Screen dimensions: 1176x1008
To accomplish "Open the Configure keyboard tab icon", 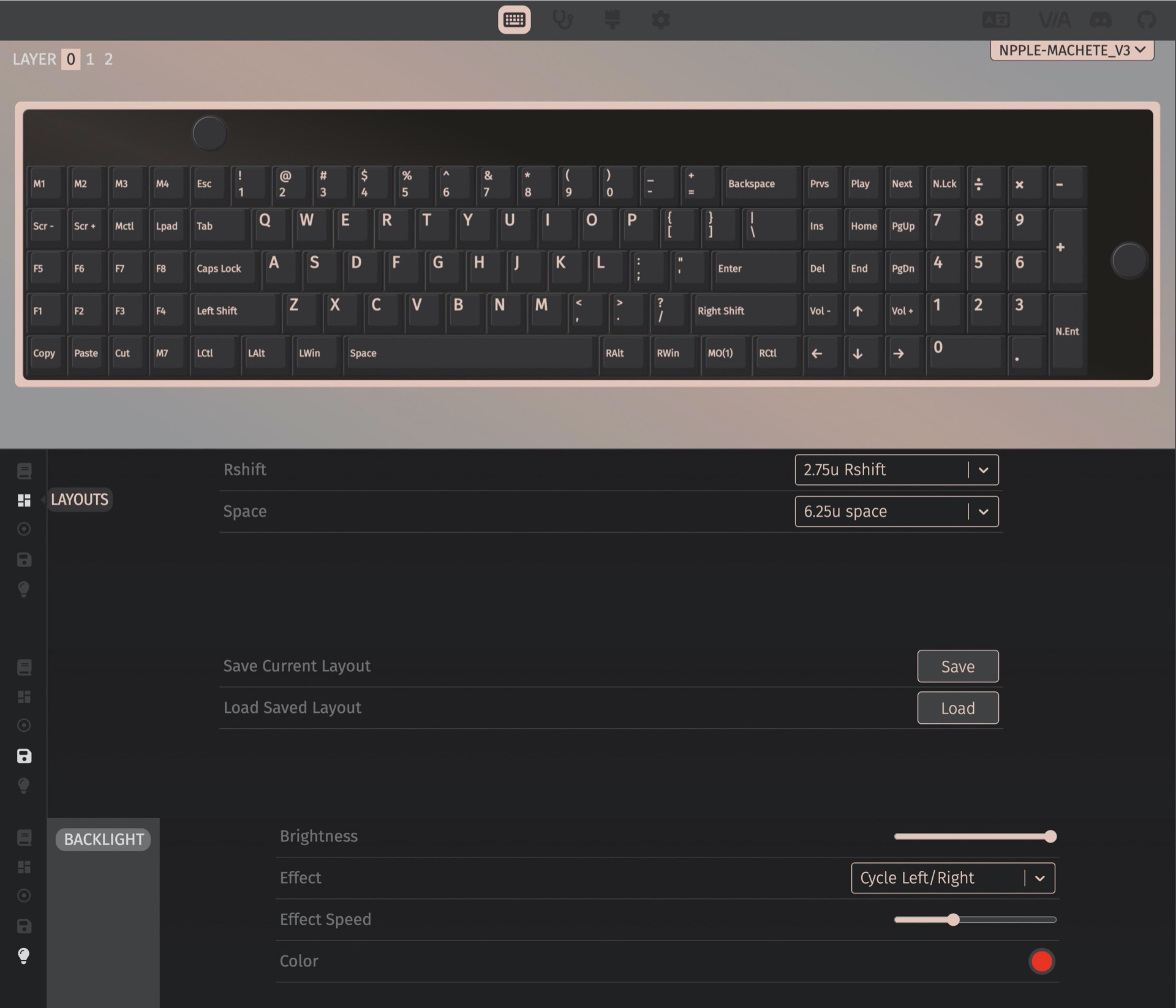I will 514,20.
